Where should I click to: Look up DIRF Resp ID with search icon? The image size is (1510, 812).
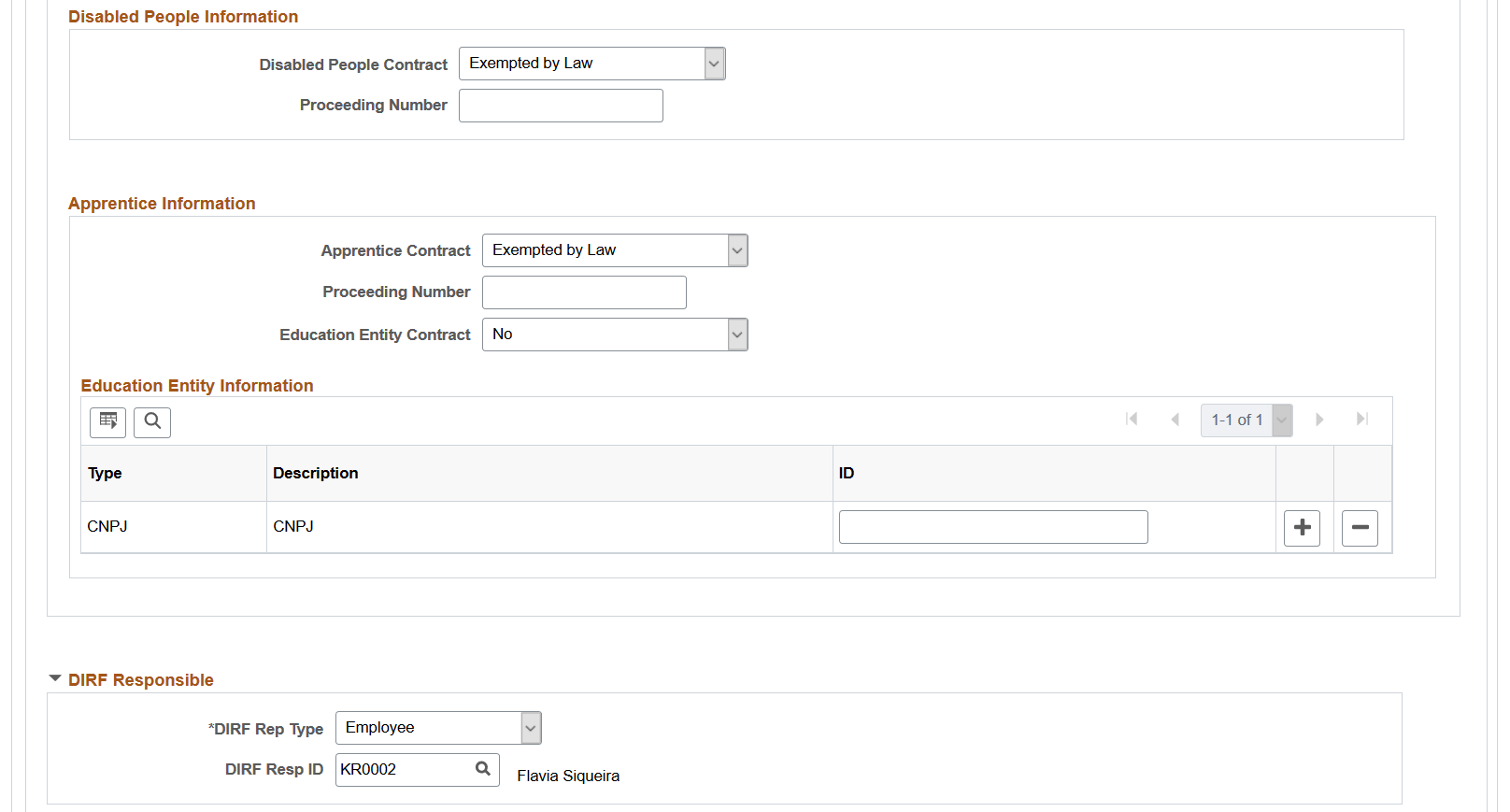483,769
